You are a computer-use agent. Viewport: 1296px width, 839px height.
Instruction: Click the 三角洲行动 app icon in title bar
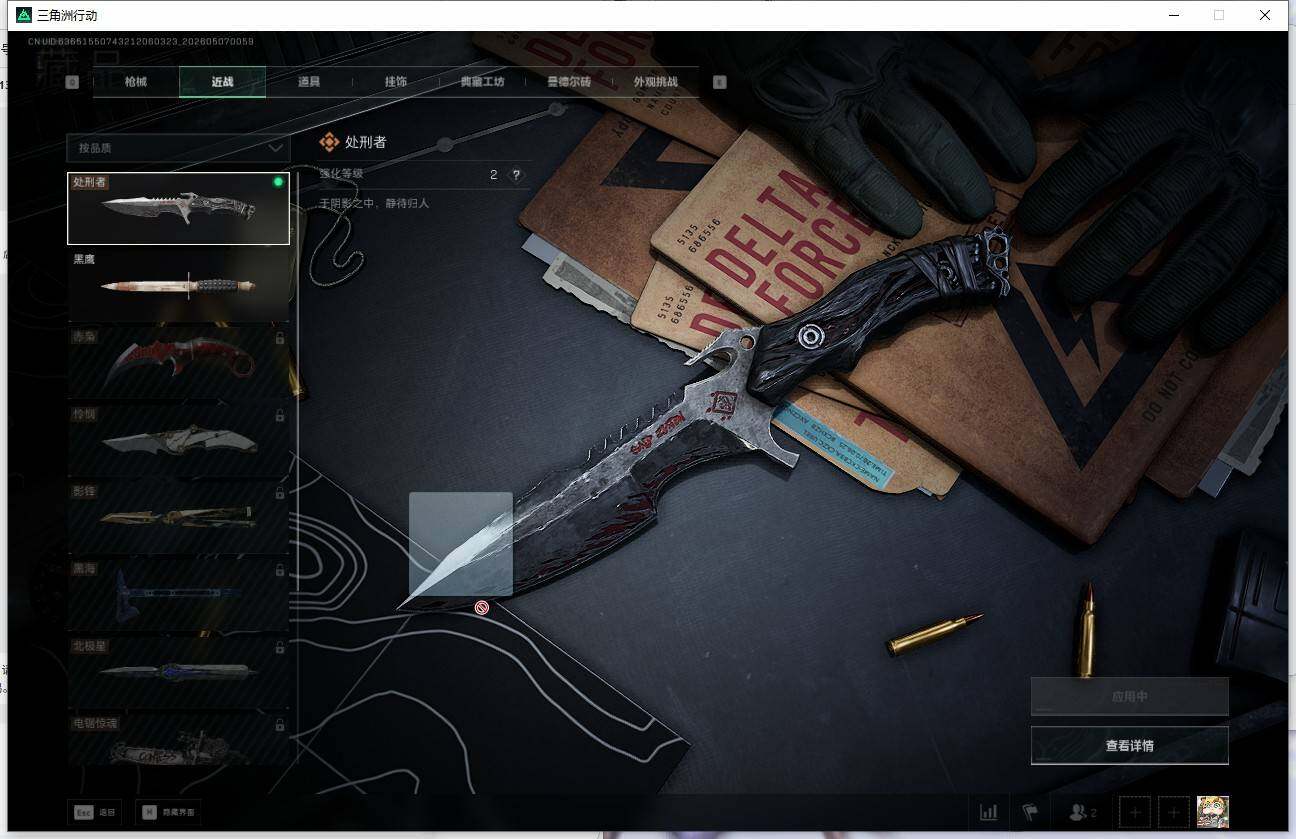[x=23, y=15]
